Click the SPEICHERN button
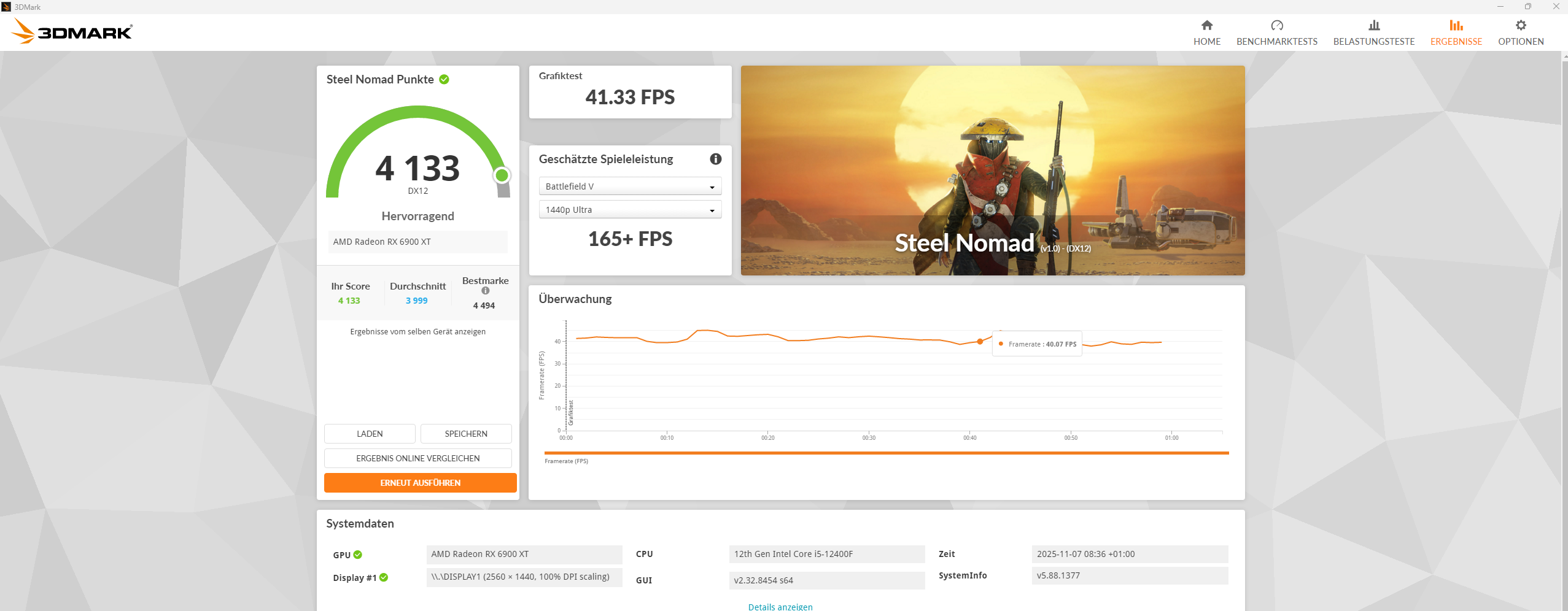 pos(466,434)
